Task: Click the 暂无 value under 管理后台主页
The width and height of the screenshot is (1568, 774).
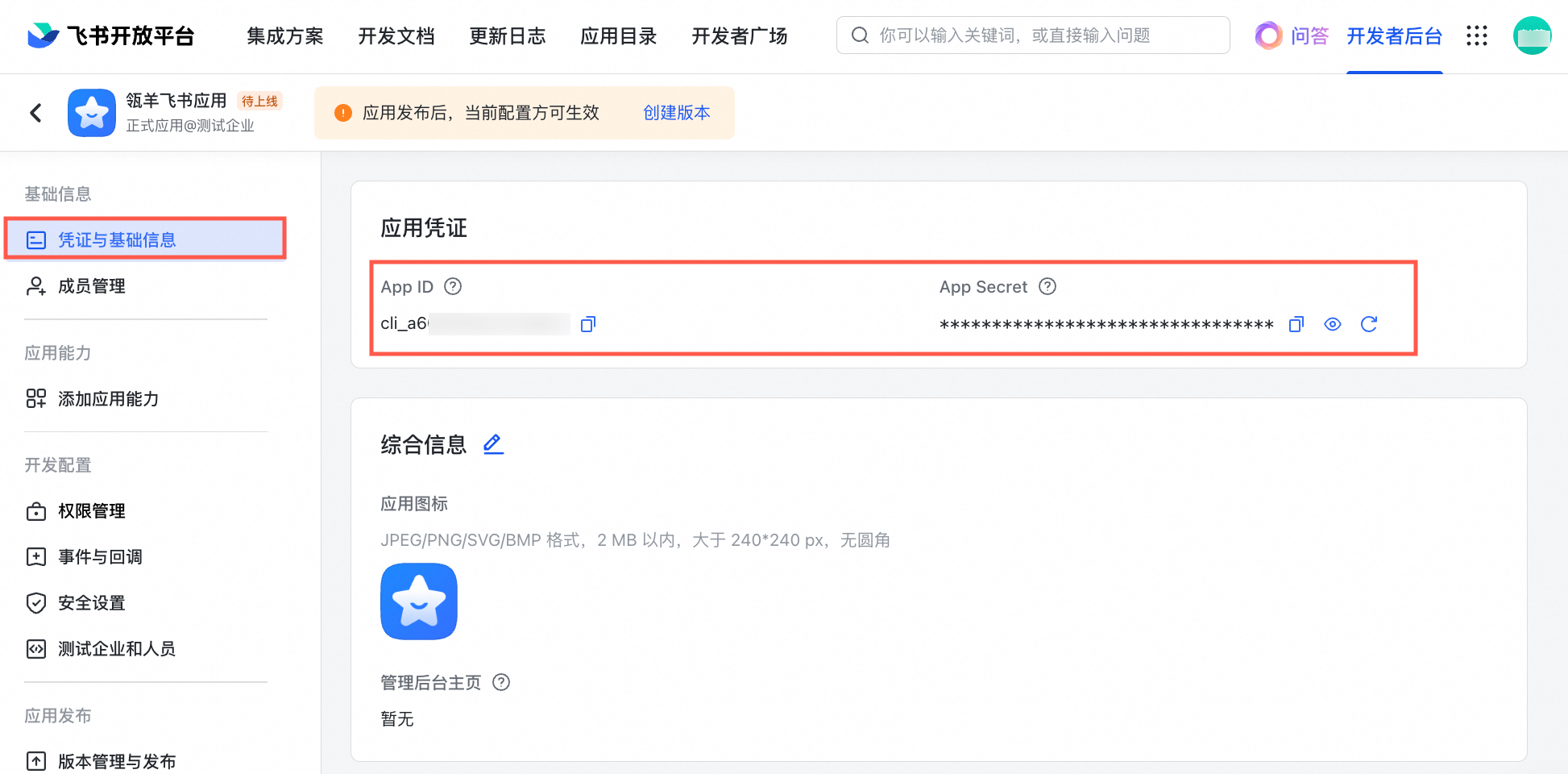Action: tap(397, 719)
